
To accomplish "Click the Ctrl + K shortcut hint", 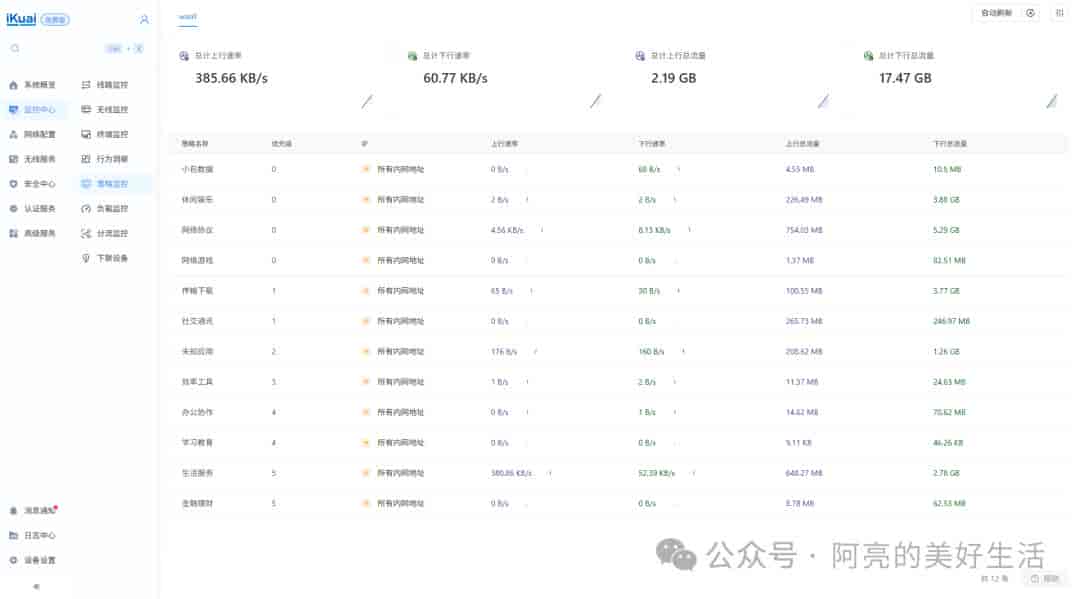I will pos(124,48).
